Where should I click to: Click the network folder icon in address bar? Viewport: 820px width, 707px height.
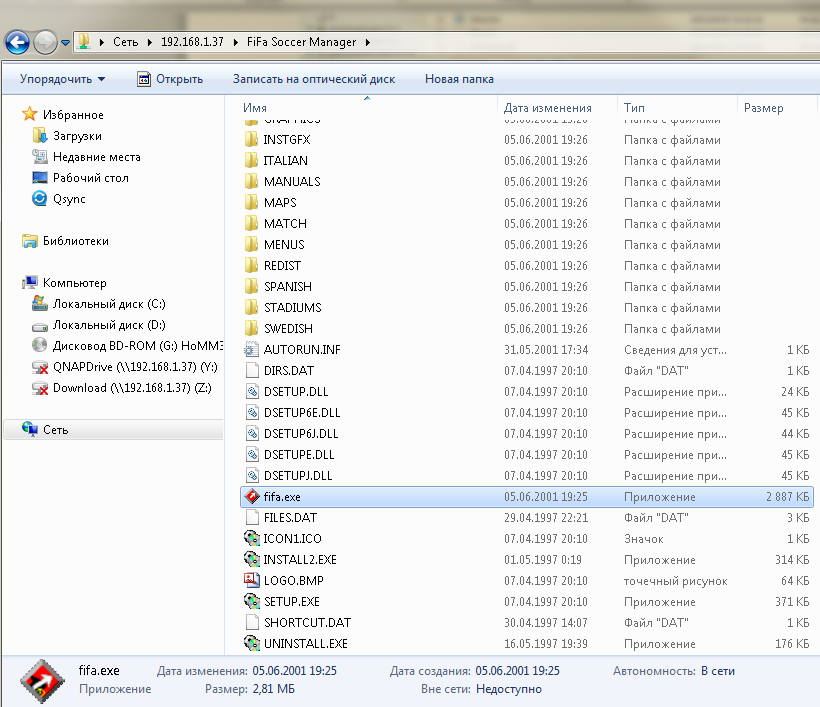coord(84,41)
